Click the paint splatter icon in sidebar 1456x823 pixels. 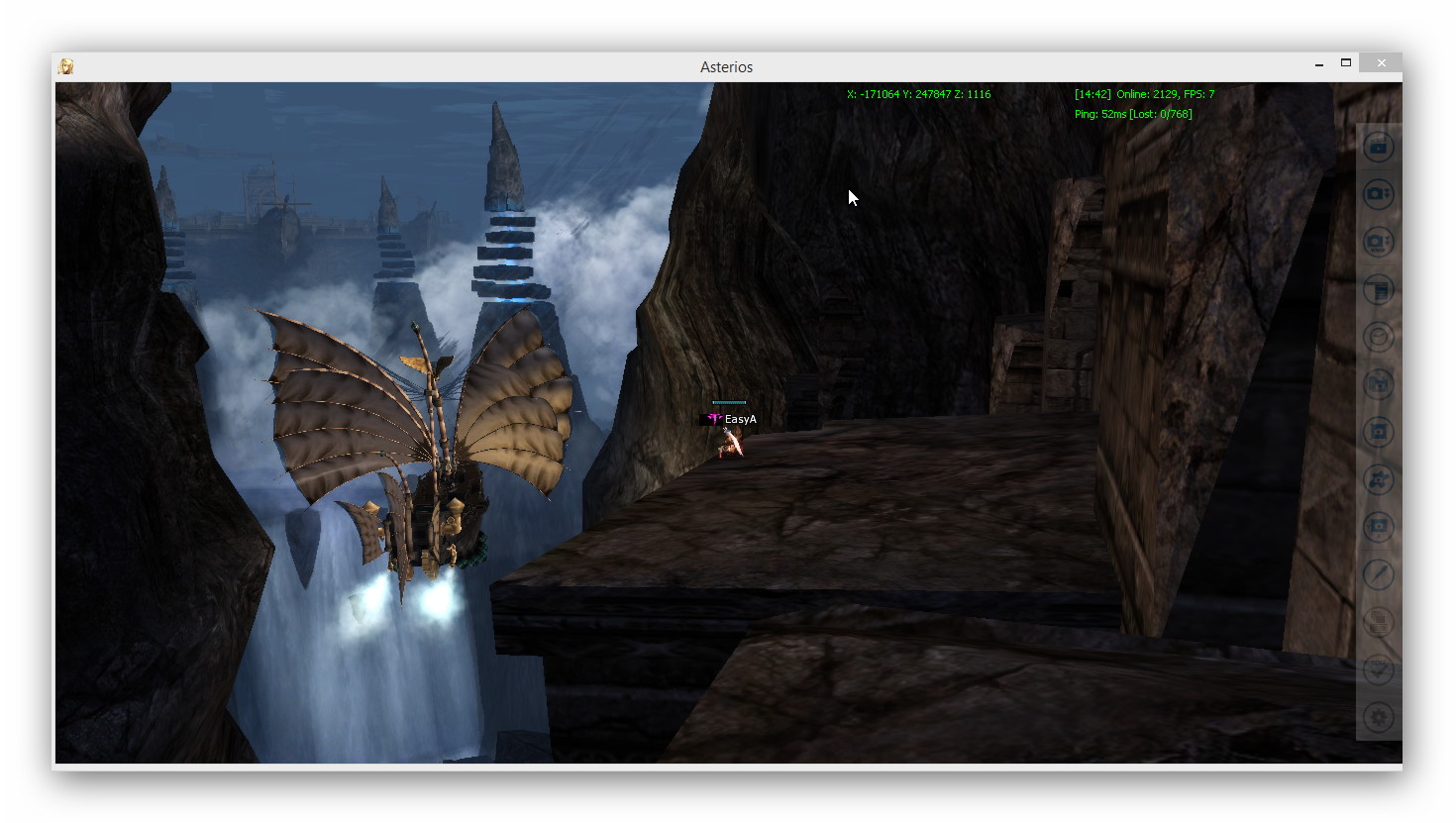1379,480
